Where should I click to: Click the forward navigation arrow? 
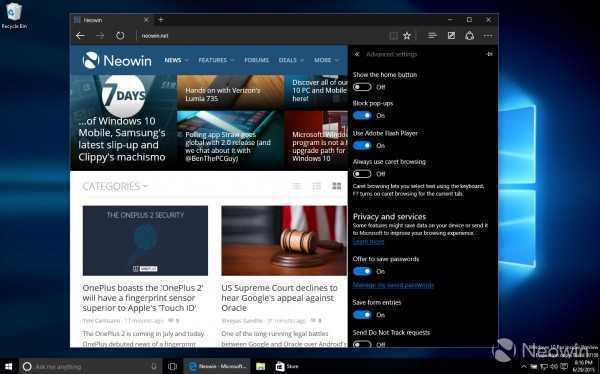tap(100, 36)
